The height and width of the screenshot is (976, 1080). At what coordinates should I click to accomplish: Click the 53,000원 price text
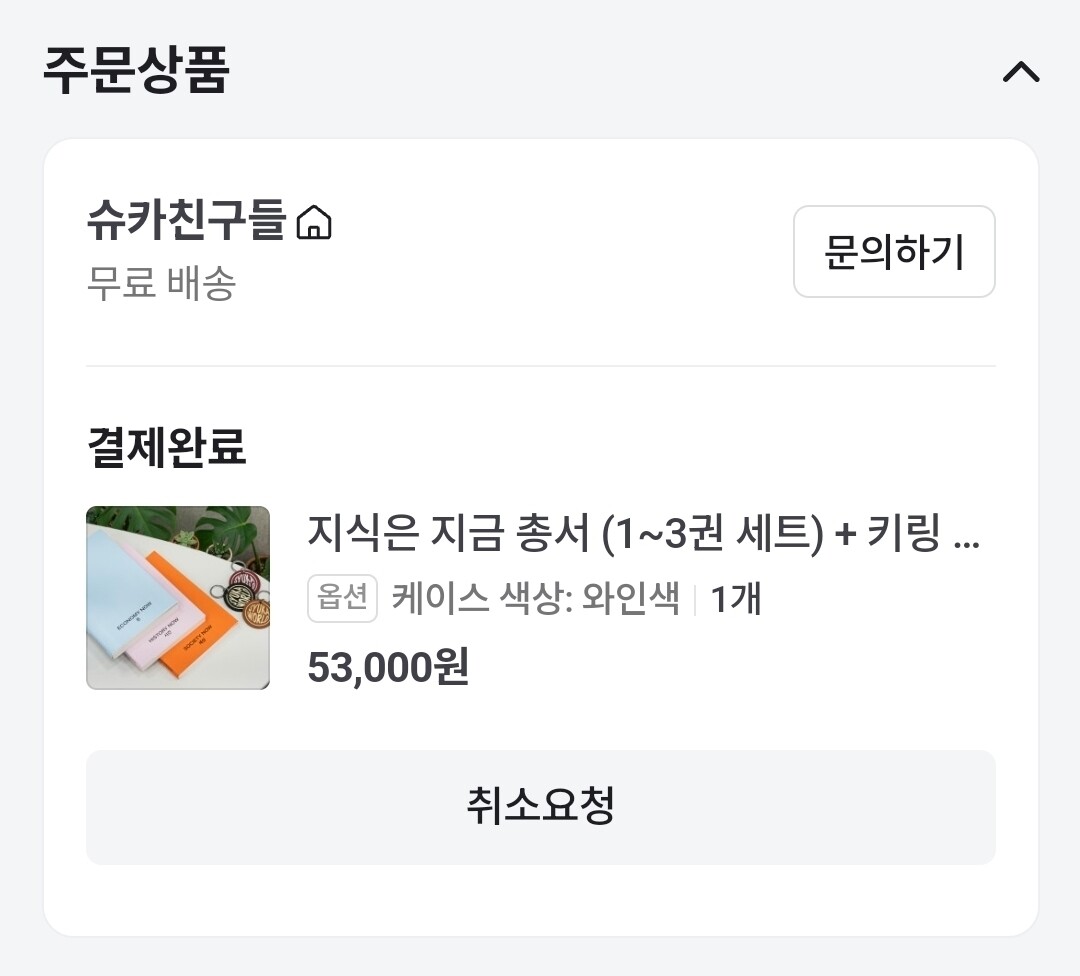coord(388,667)
